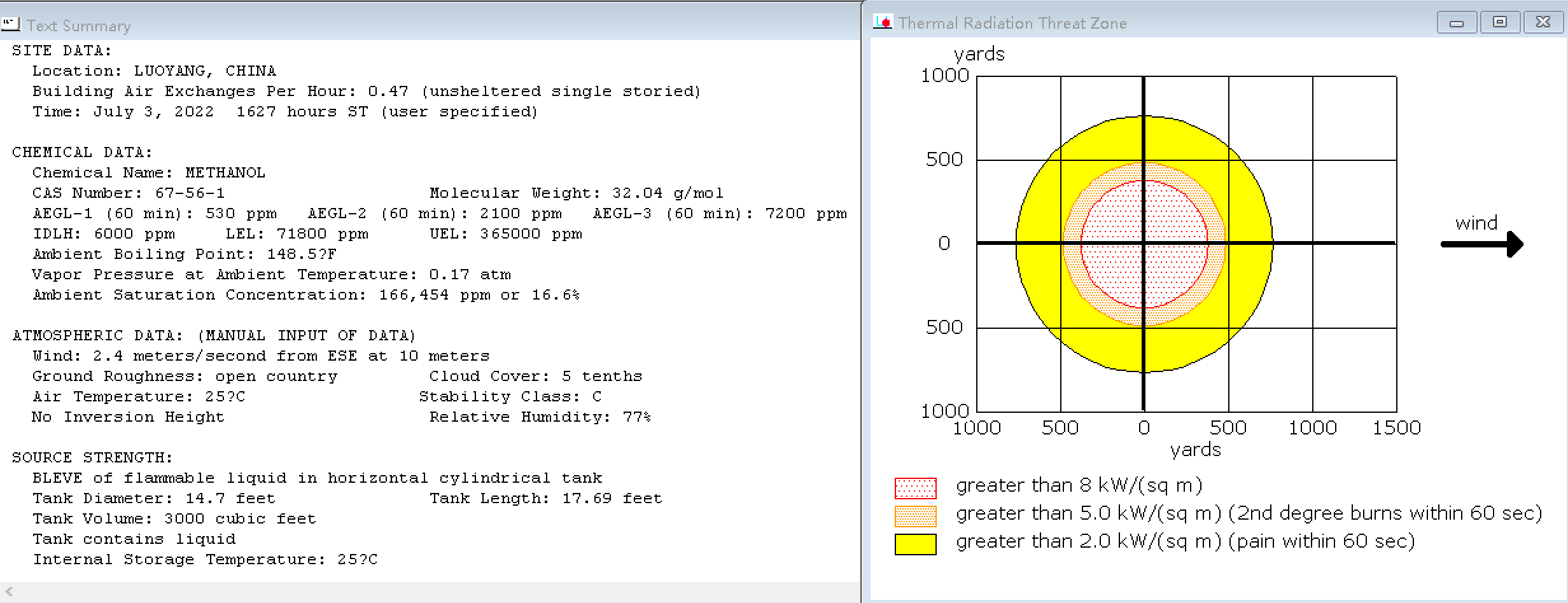Click the yellow 2.0 kW legend swatch
Screen dimensions: 1568x603
(x=915, y=544)
